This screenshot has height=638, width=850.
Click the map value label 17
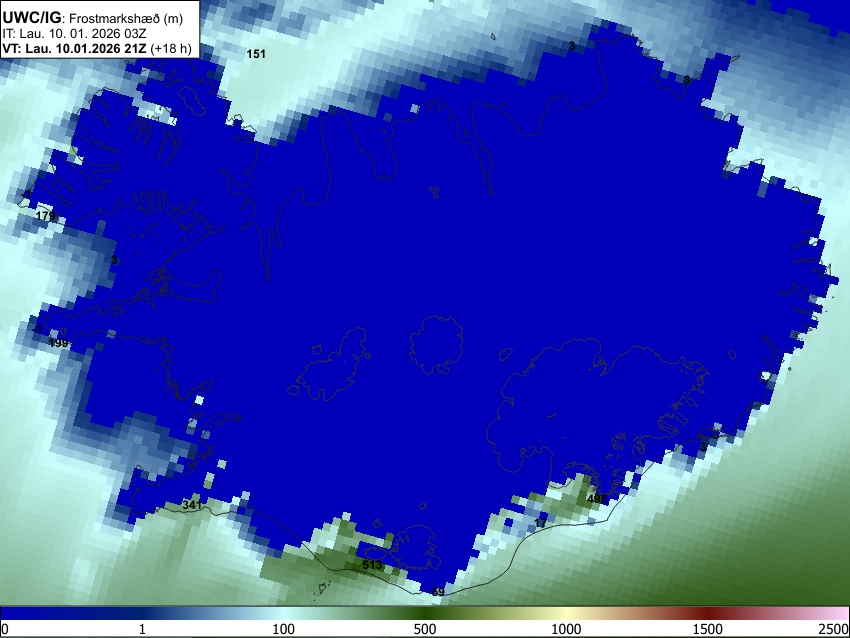pyautogui.click(x=540, y=523)
